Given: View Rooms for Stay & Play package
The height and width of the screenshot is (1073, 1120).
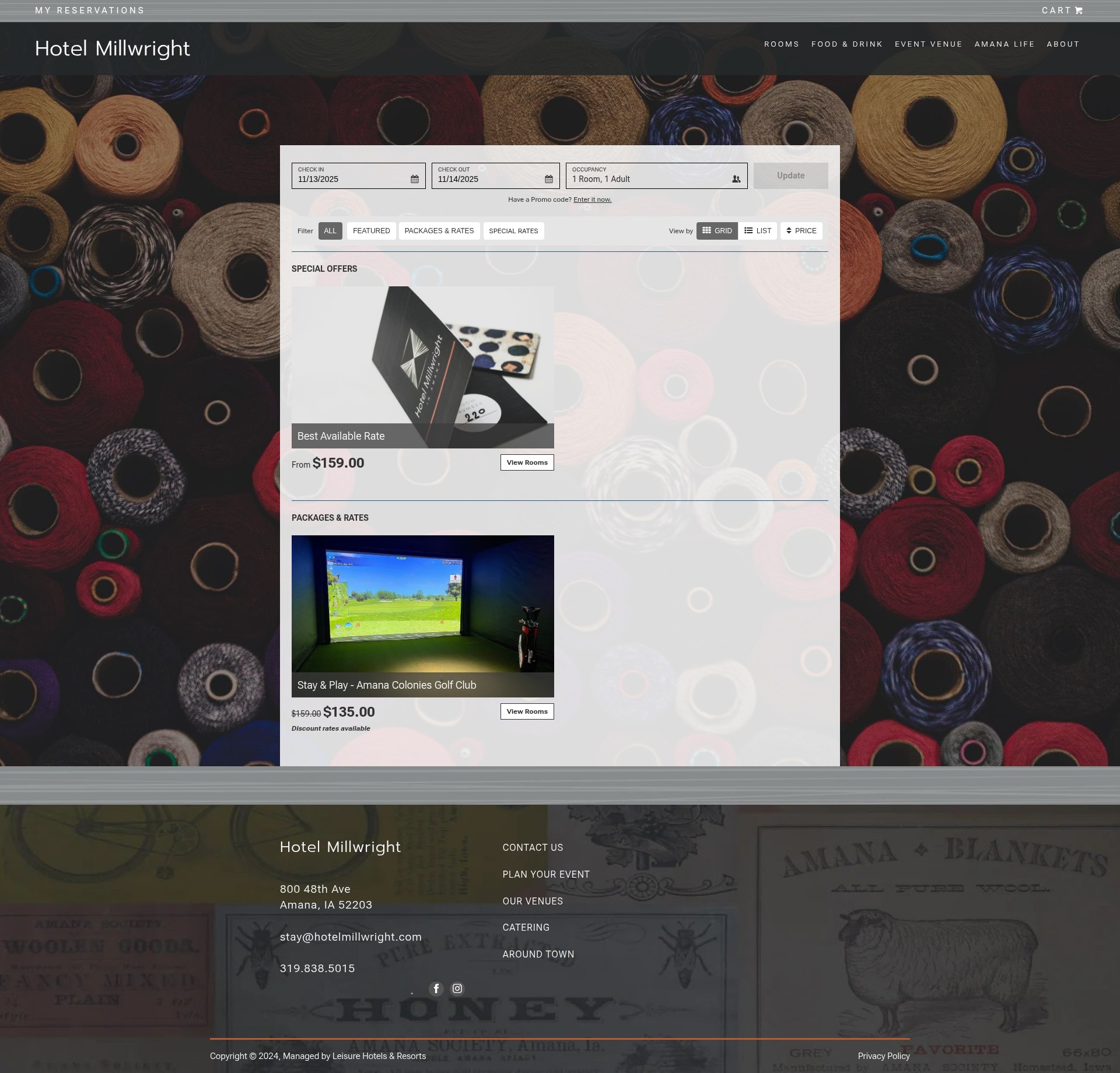Looking at the screenshot, I should point(527,711).
